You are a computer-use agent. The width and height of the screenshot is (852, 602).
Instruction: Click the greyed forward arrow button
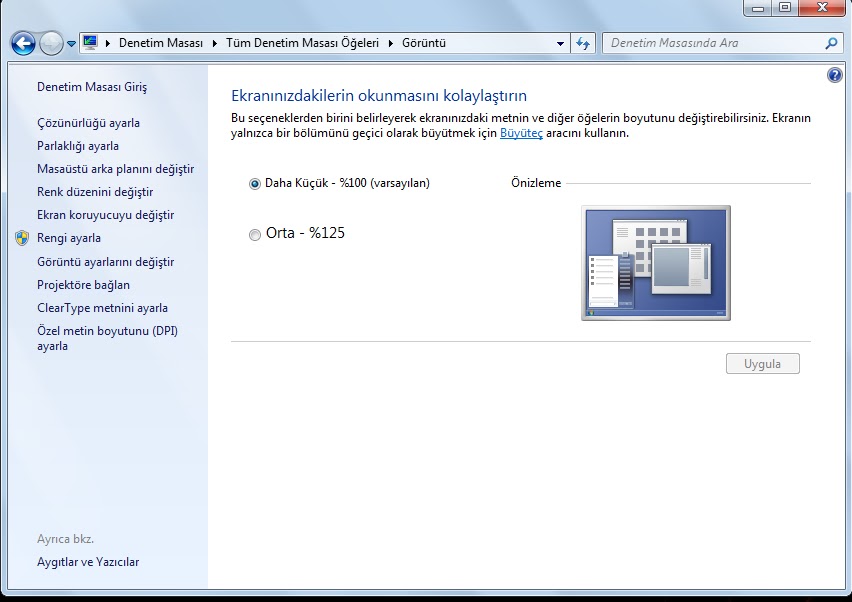click(51, 43)
